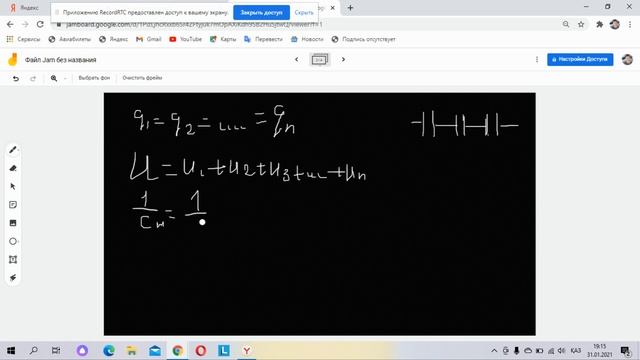
Task: Close the current browser tab
Action: coord(333,8)
